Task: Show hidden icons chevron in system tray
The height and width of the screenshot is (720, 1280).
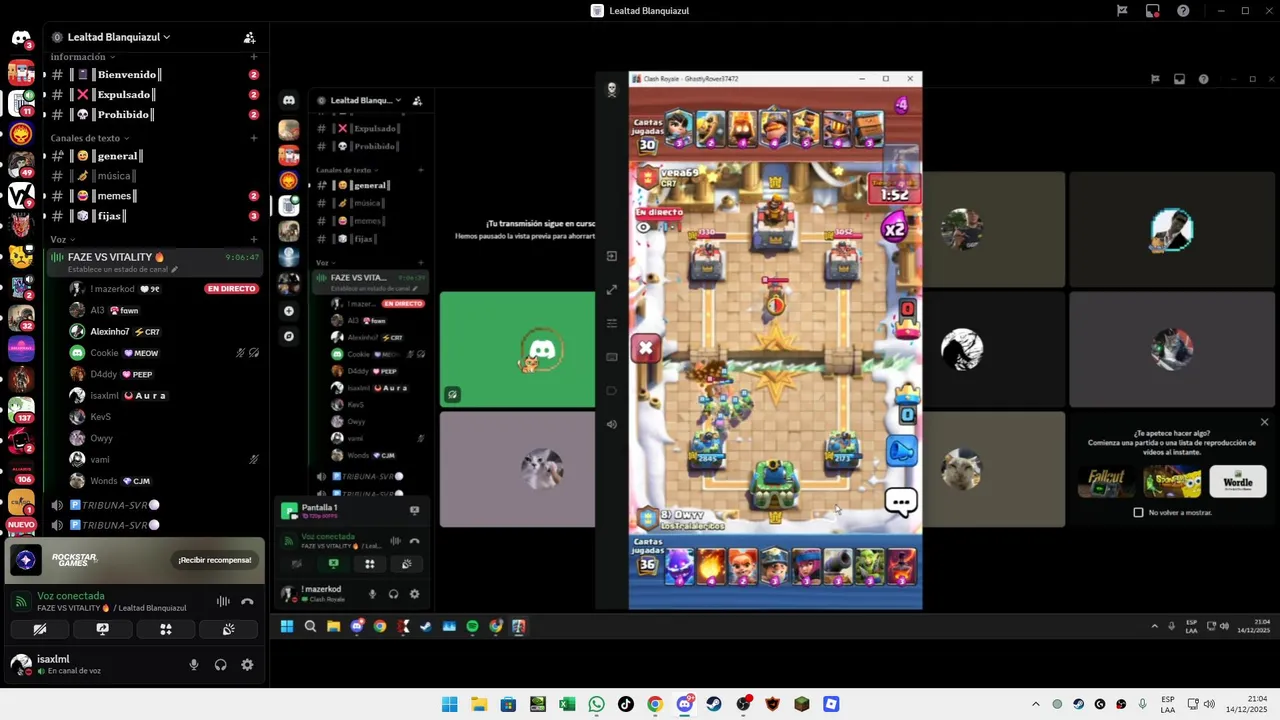Action: tap(1035, 704)
